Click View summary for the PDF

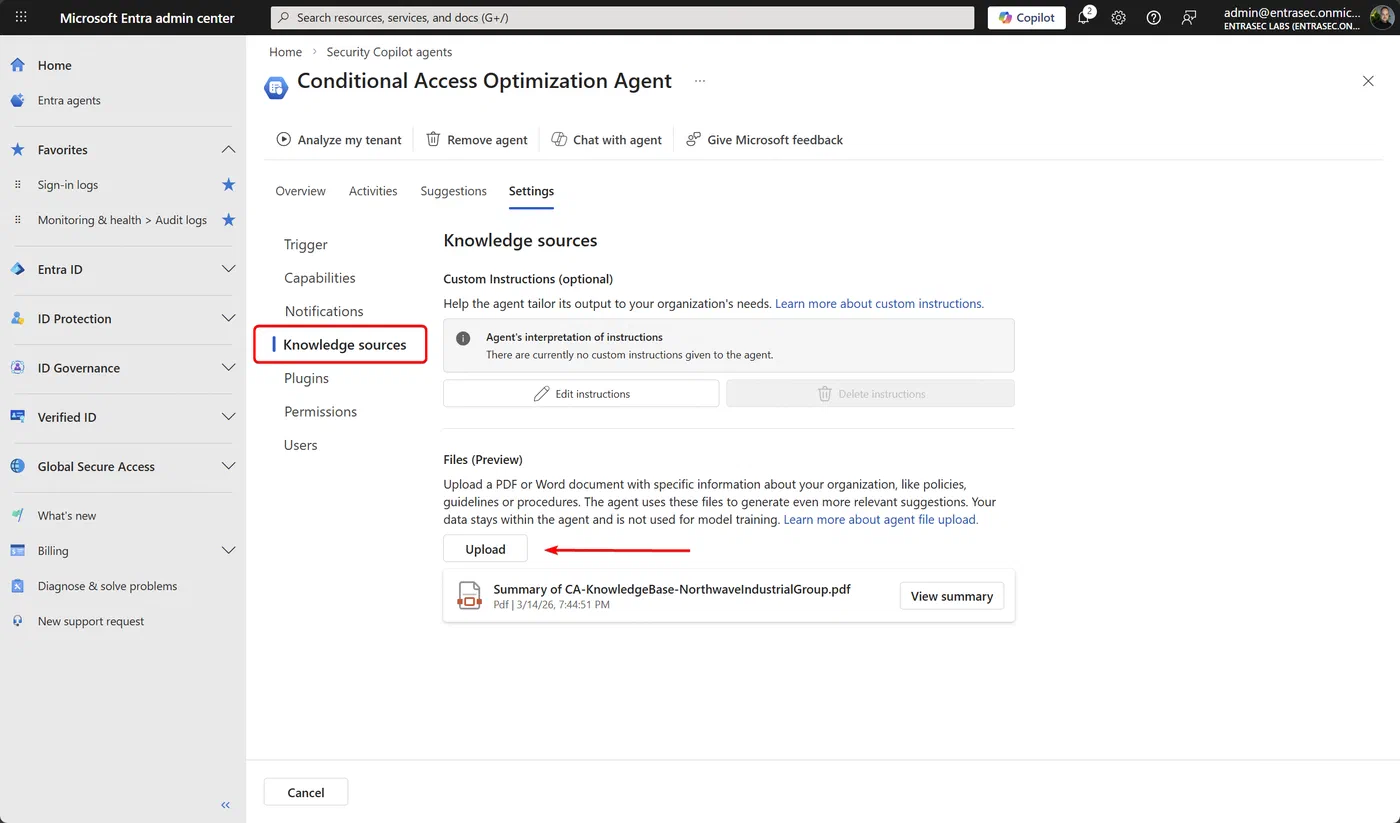point(952,596)
